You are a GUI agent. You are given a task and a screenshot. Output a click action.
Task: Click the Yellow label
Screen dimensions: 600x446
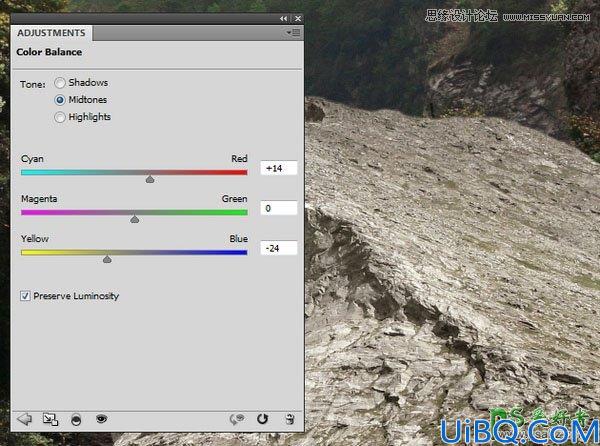tap(35, 239)
